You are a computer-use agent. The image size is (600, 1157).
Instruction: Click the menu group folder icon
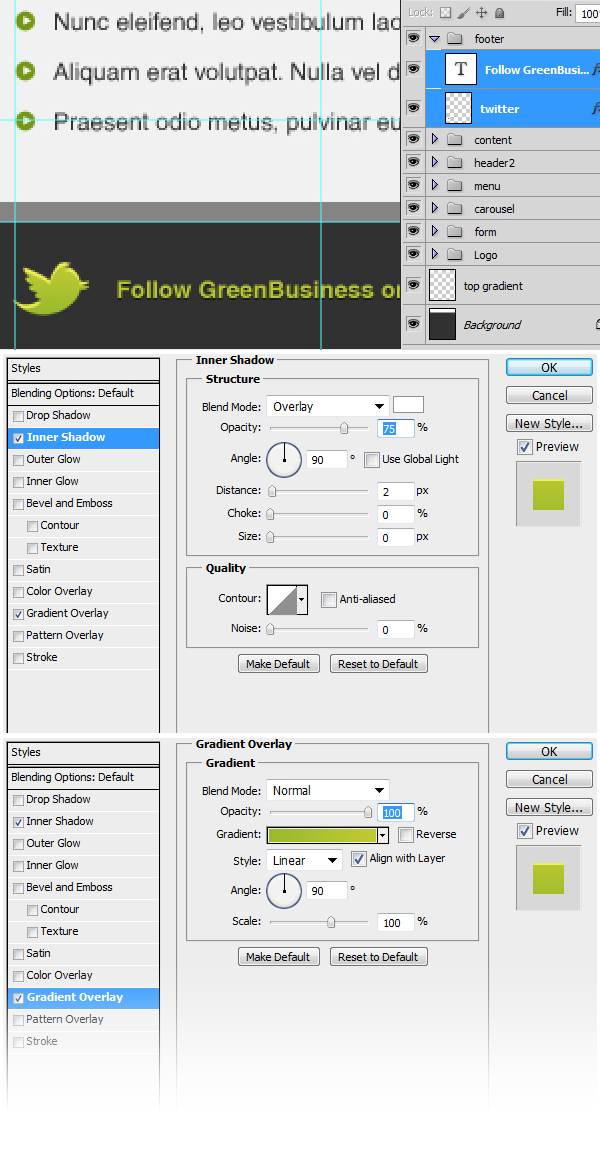tap(455, 185)
